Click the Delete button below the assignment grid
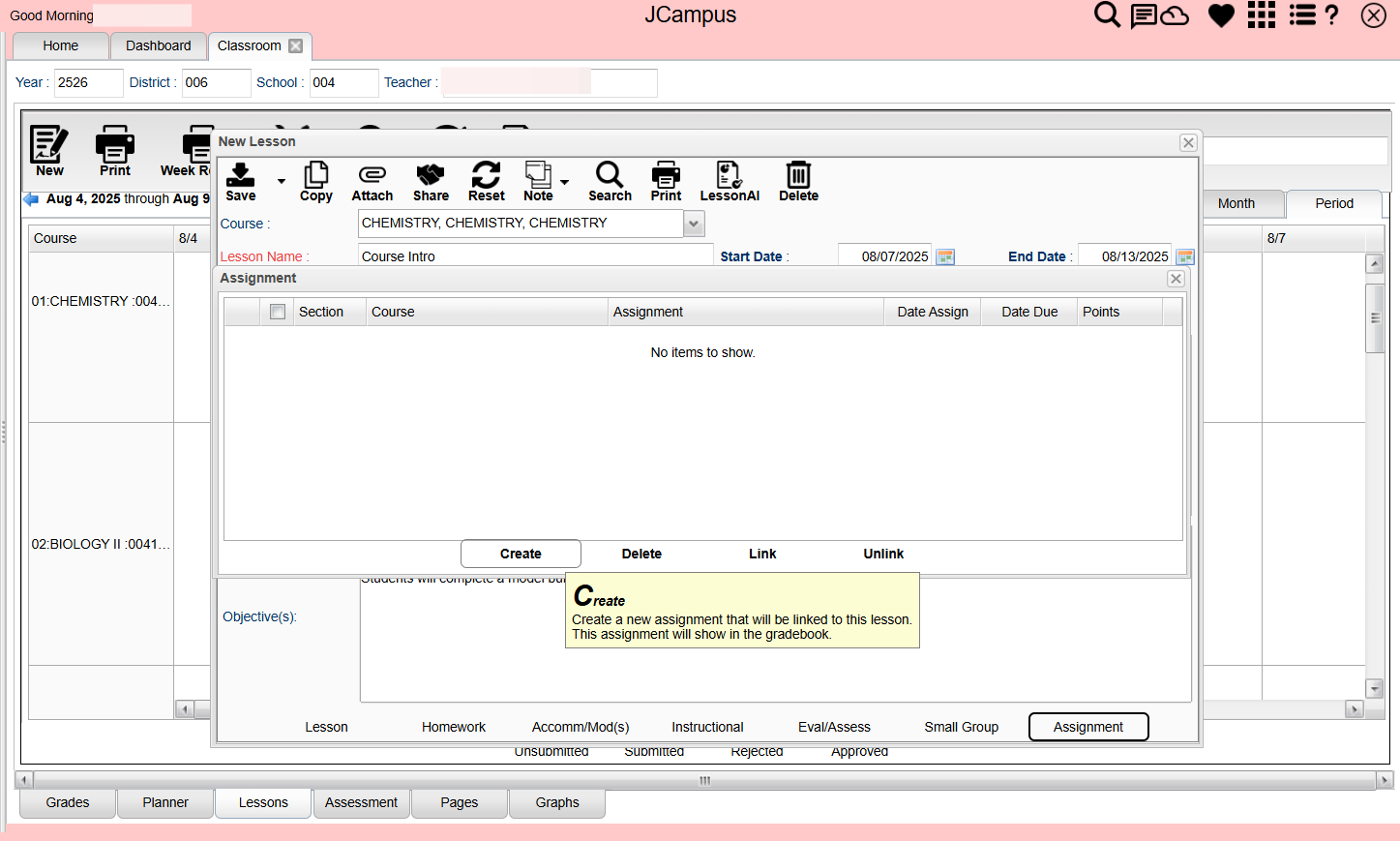1400x841 pixels. (641, 554)
